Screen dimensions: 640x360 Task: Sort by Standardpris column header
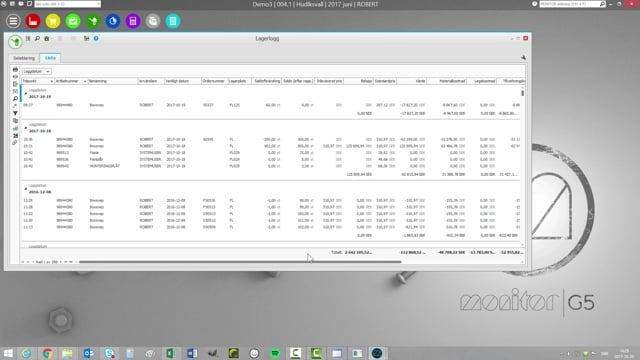(x=385, y=81)
